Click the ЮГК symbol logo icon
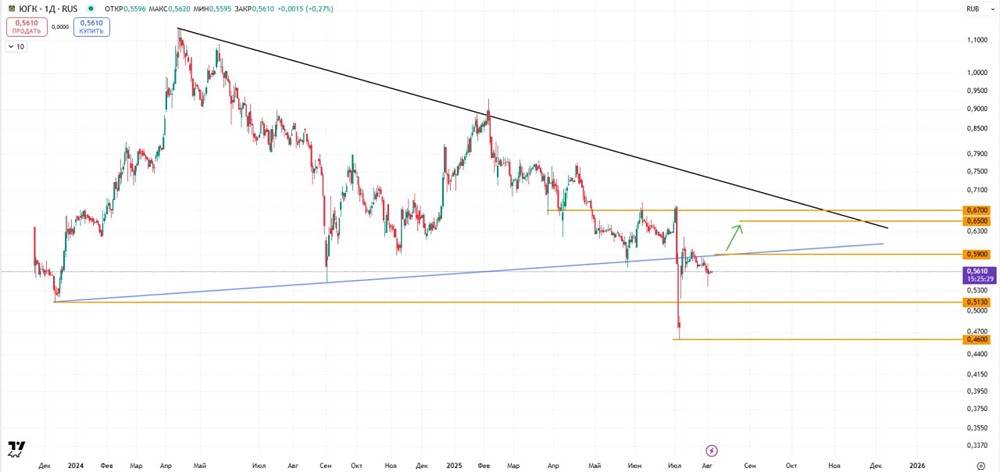Image resolution: width=1000 pixels, height=472 pixels. coord(11,10)
